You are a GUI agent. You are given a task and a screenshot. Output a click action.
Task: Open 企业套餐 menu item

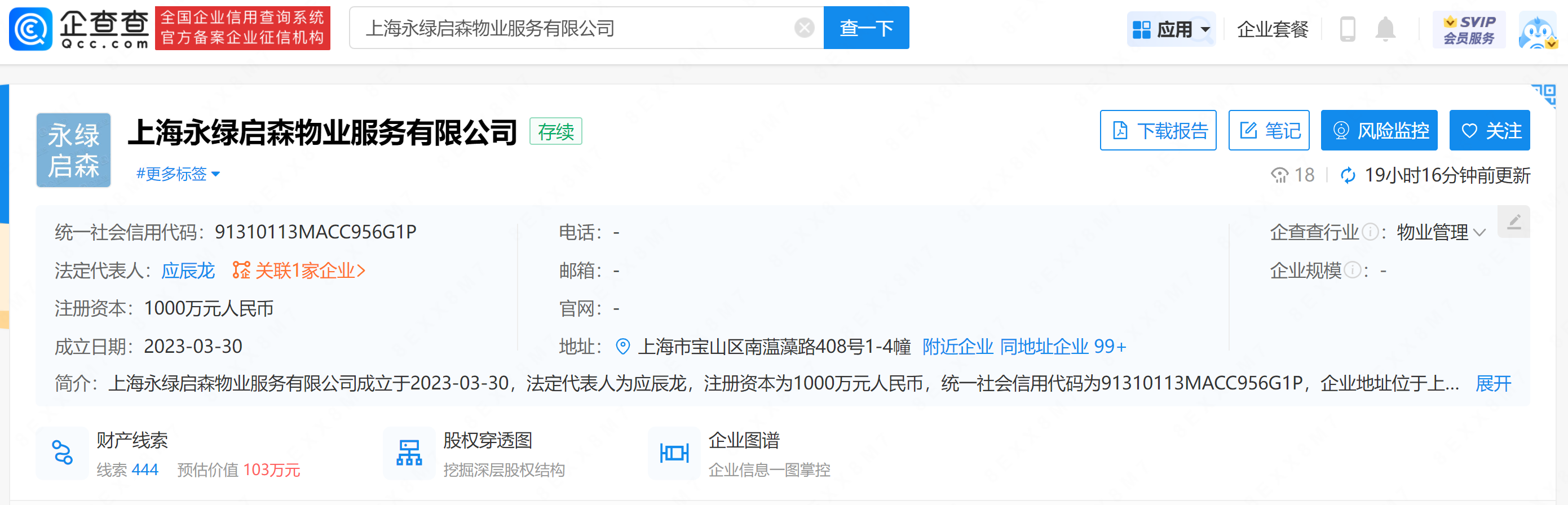click(1272, 29)
